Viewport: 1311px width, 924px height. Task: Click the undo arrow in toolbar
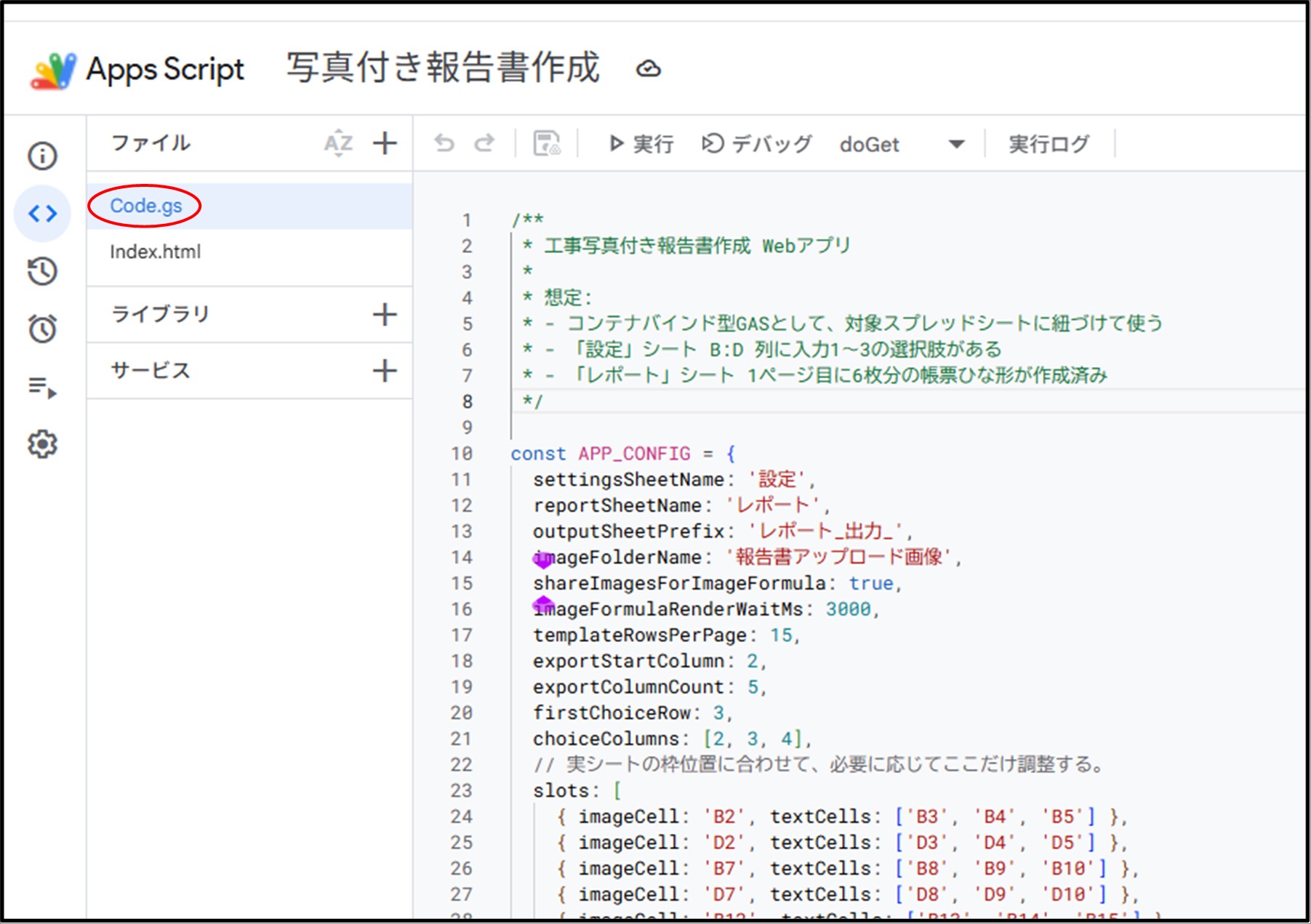tap(444, 143)
